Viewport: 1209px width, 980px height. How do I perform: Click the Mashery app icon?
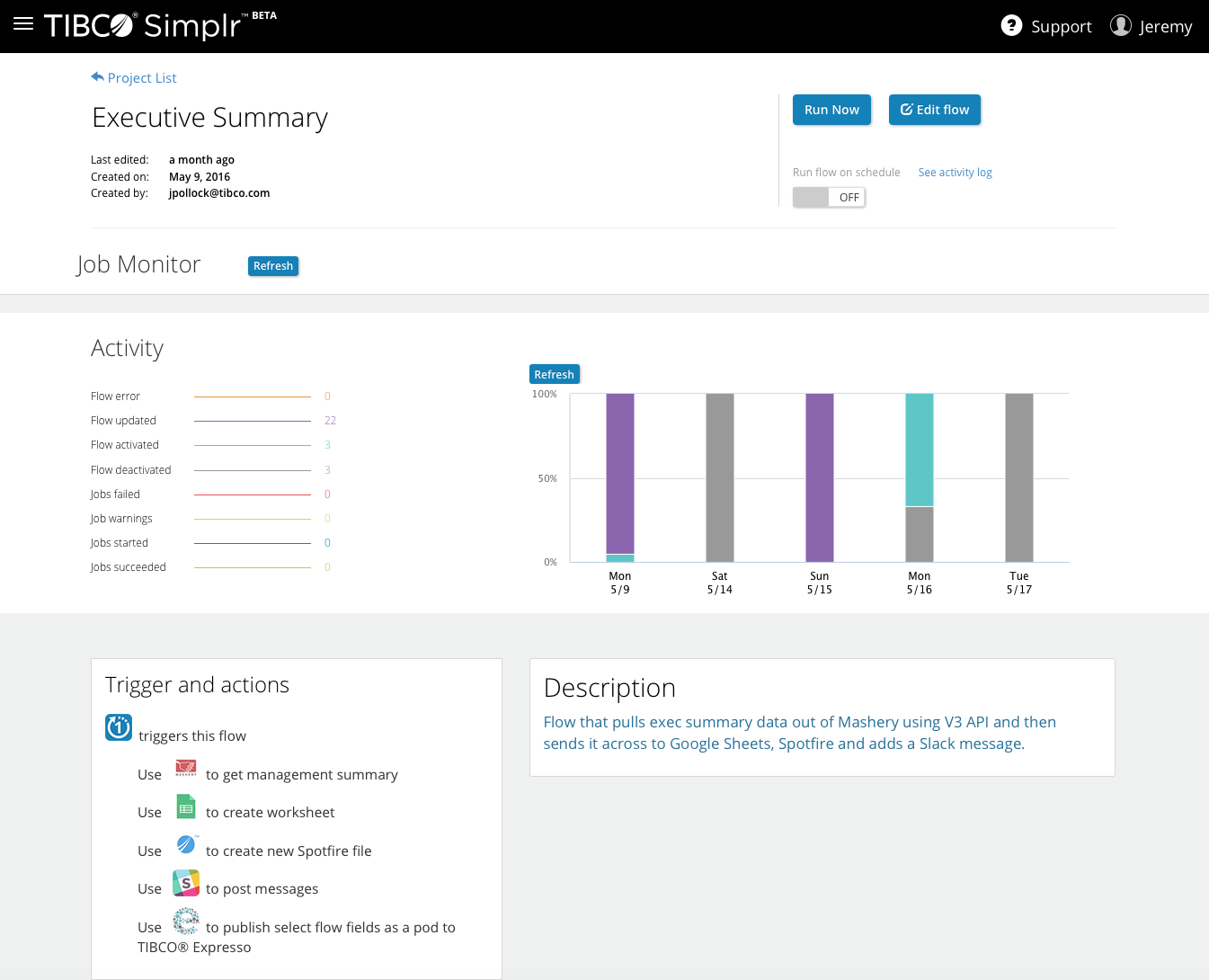tap(186, 768)
